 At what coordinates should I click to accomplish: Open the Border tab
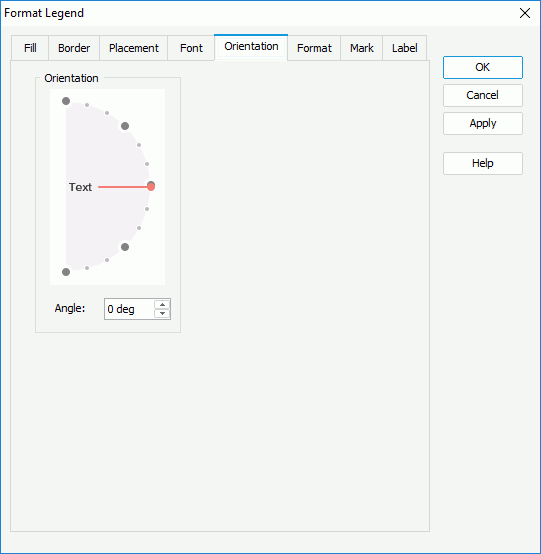tap(74, 48)
